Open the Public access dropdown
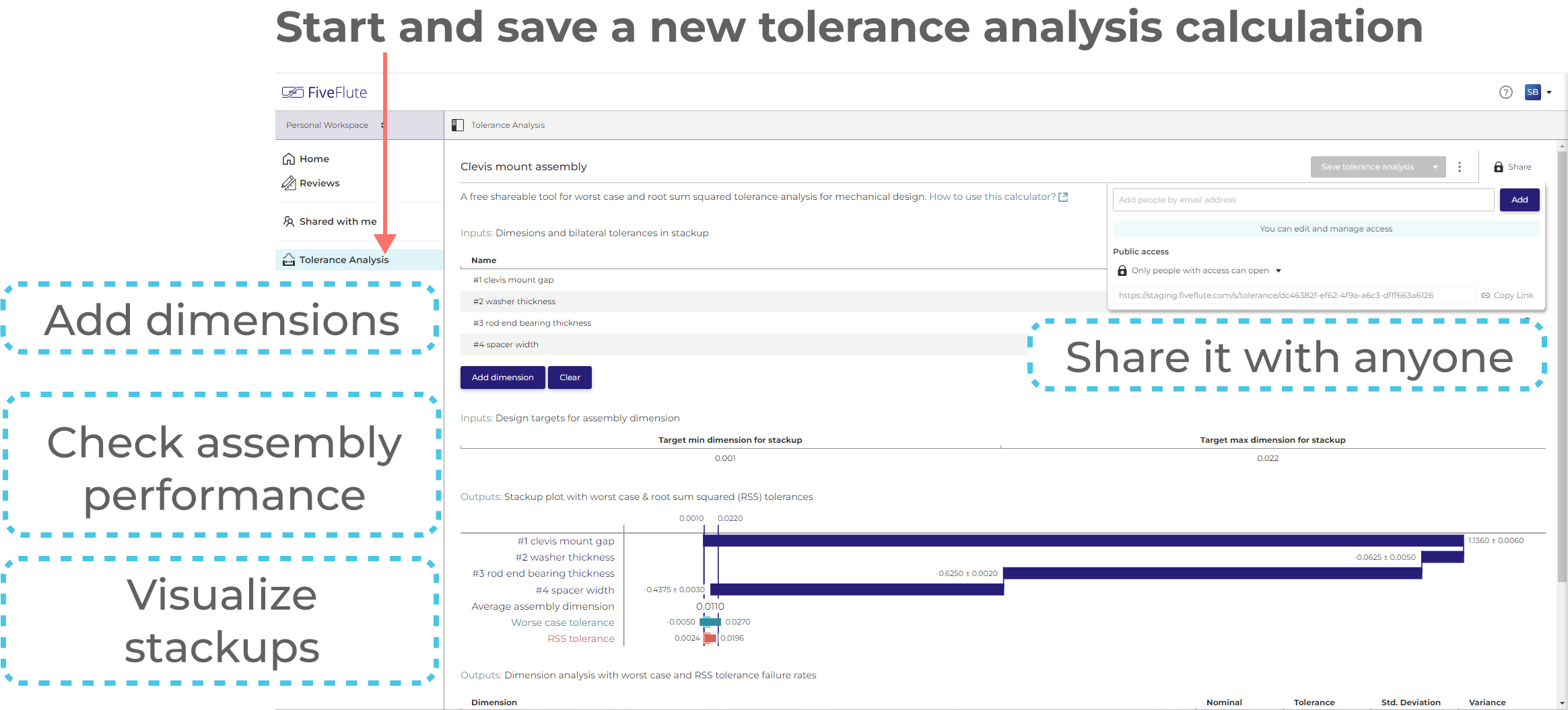Screen dimensions: 1568x710 point(1199,271)
